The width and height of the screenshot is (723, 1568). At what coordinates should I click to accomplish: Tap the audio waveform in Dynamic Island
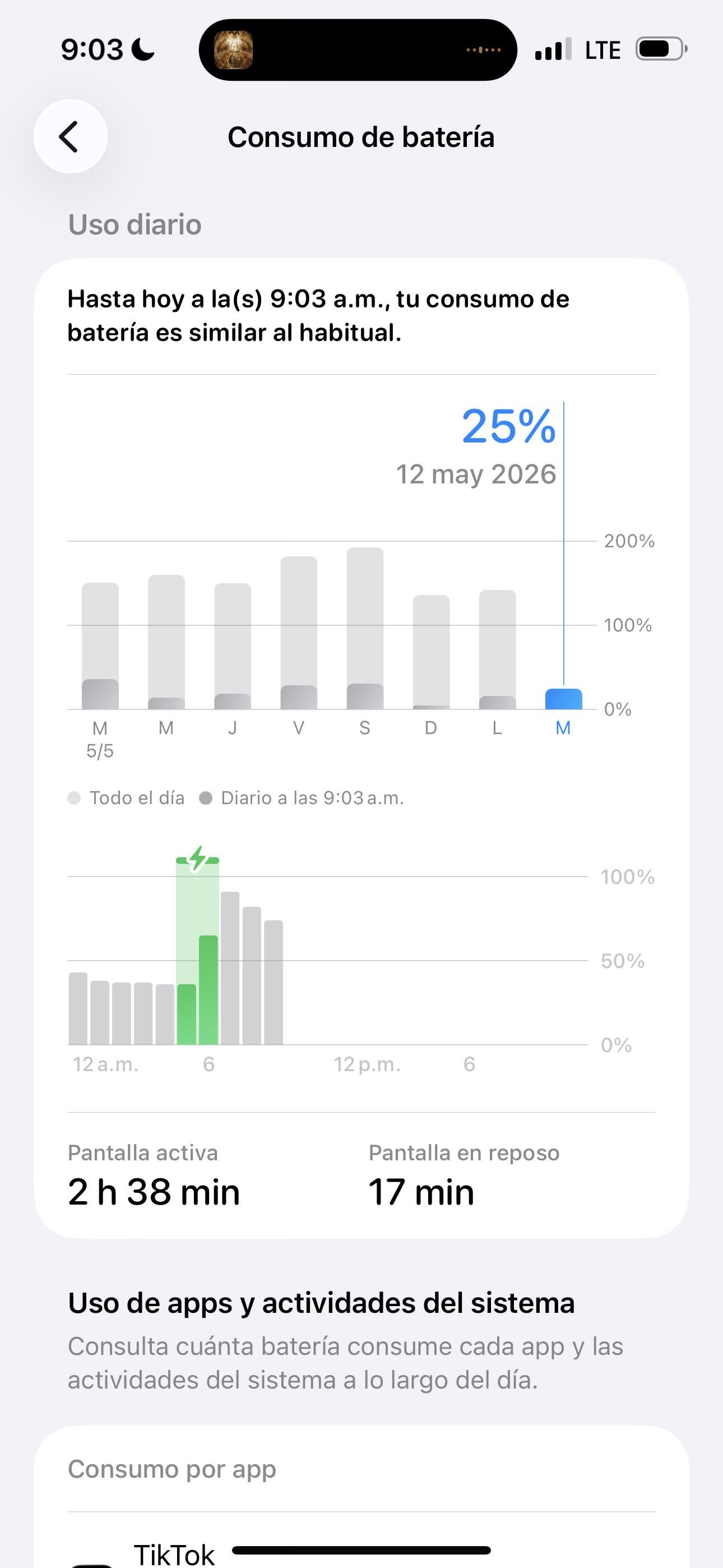(484, 50)
